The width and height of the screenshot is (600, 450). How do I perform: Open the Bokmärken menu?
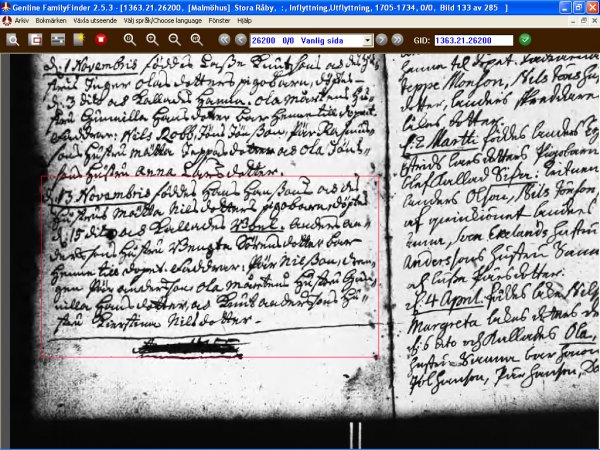click(x=51, y=19)
